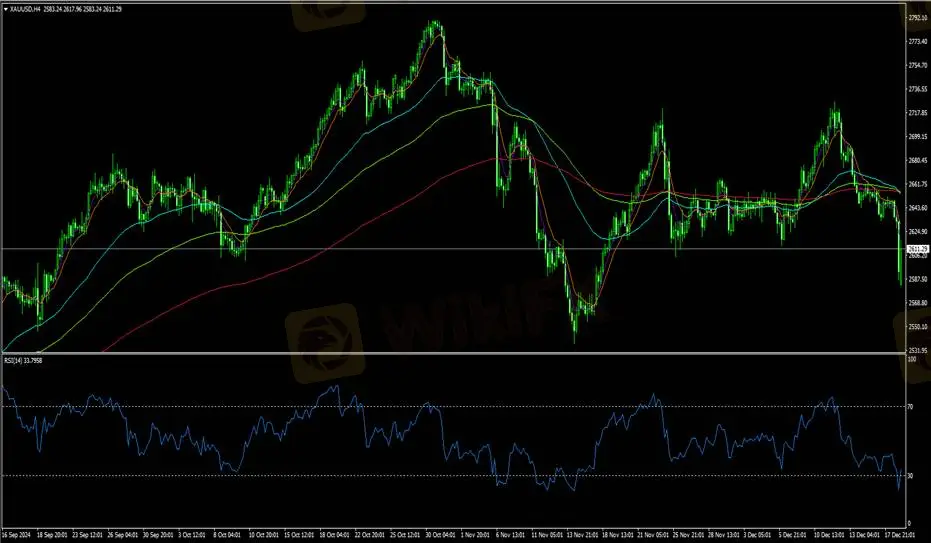This screenshot has height=543, width=931.
Task: Click the 26 Sep 04:01 time label
Action: [x=122, y=535]
